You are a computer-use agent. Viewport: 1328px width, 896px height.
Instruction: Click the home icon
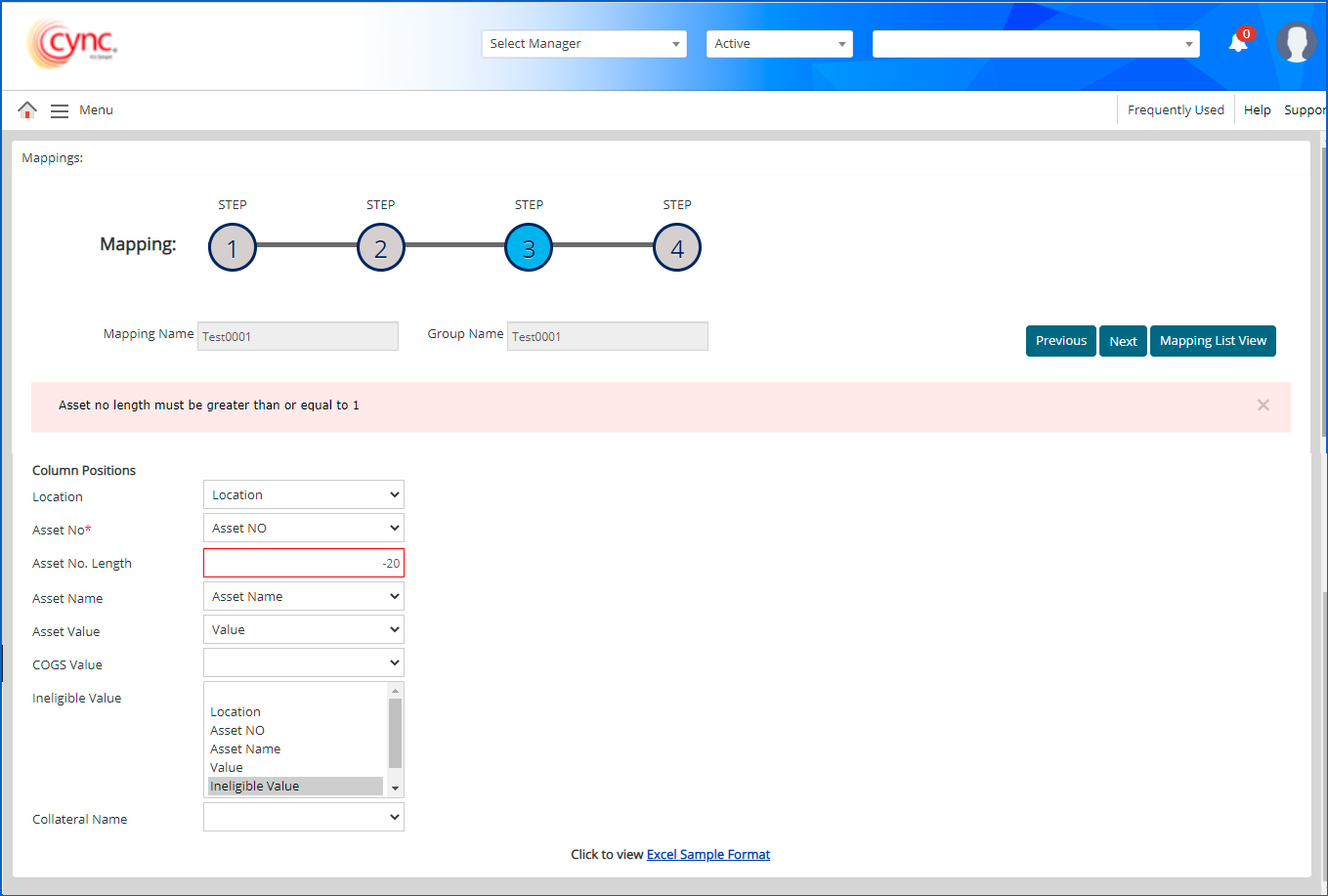[x=27, y=110]
